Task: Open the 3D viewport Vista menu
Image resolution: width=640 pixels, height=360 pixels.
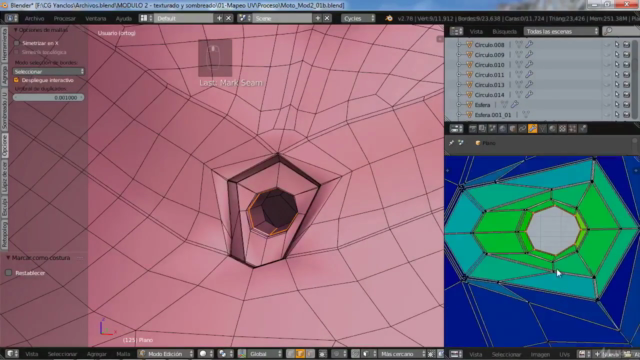Action: point(31,354)
